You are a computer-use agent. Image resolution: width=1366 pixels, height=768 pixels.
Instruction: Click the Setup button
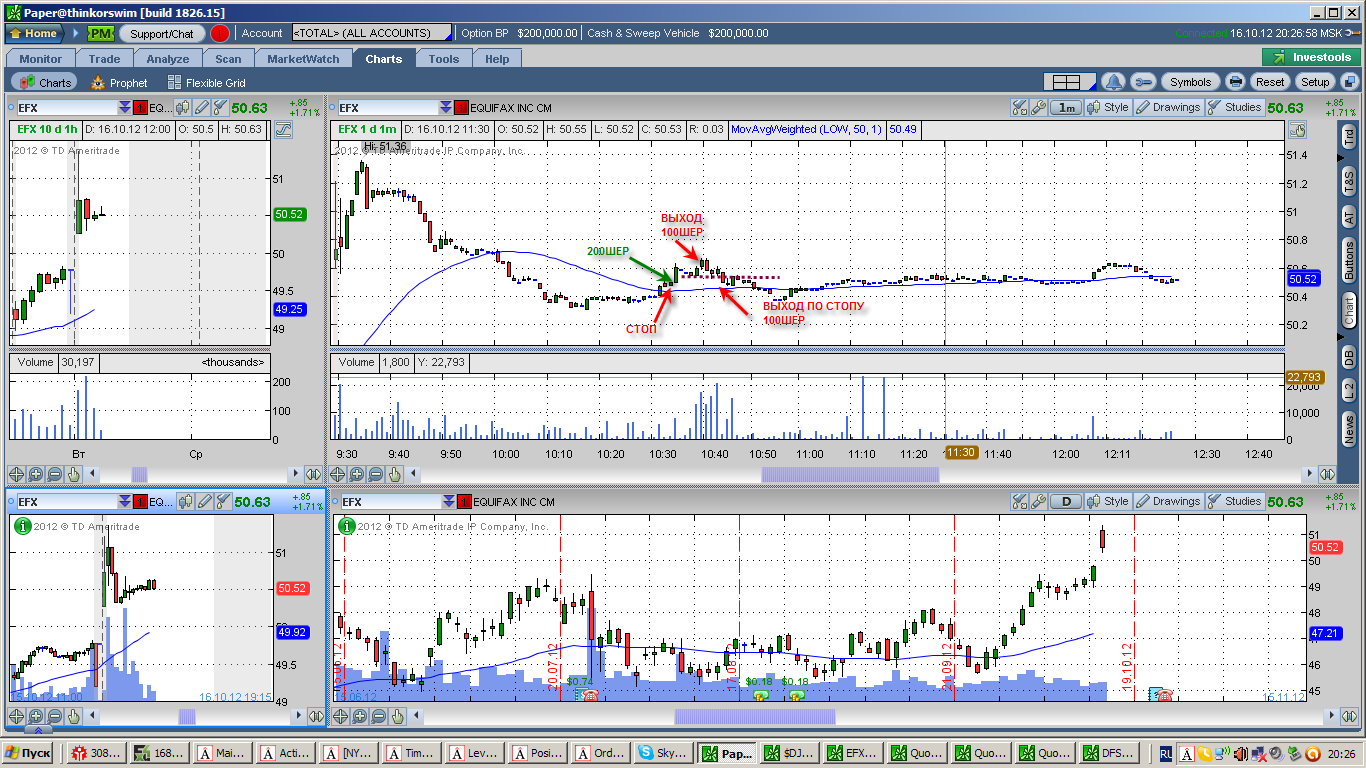point(1315,82)
